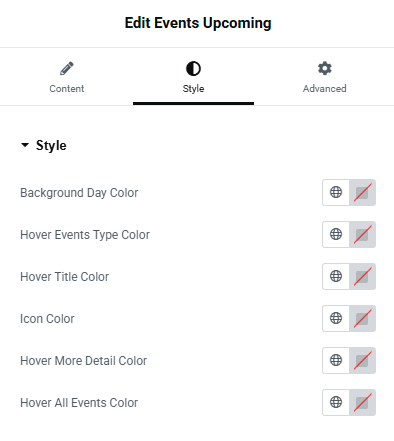The image size is (394, 441).
Task: Choose a Hover All Events Color swatch
Action: click(362, 402)
